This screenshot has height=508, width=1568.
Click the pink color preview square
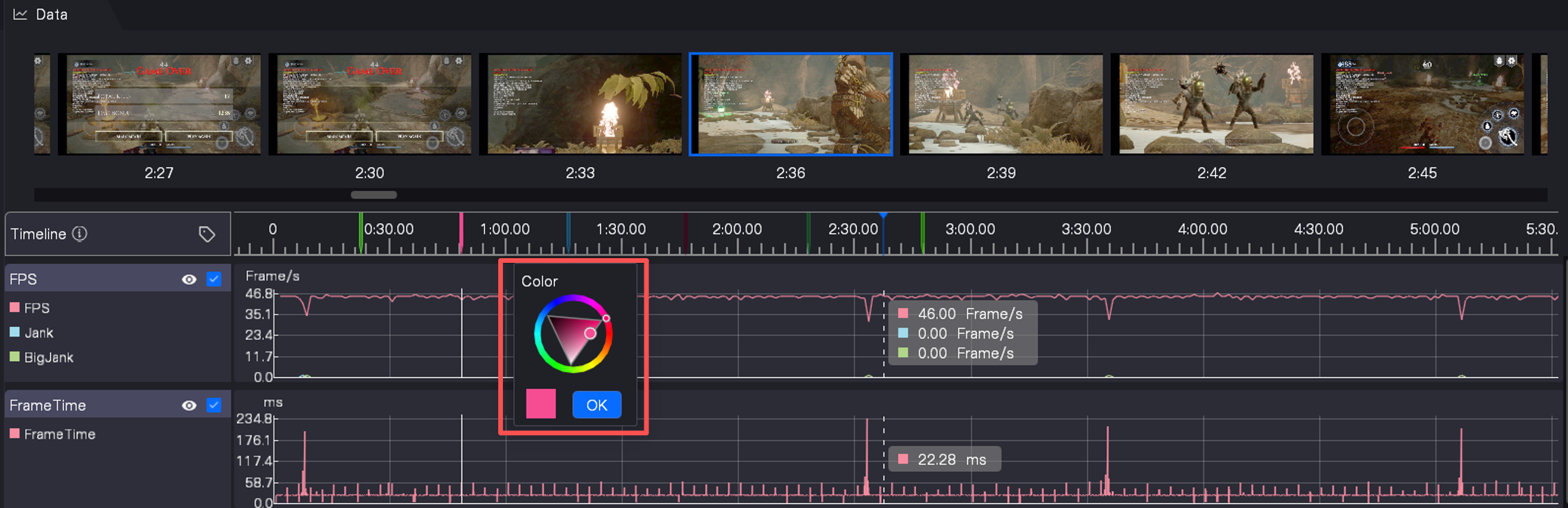click(x=541, y=404)
